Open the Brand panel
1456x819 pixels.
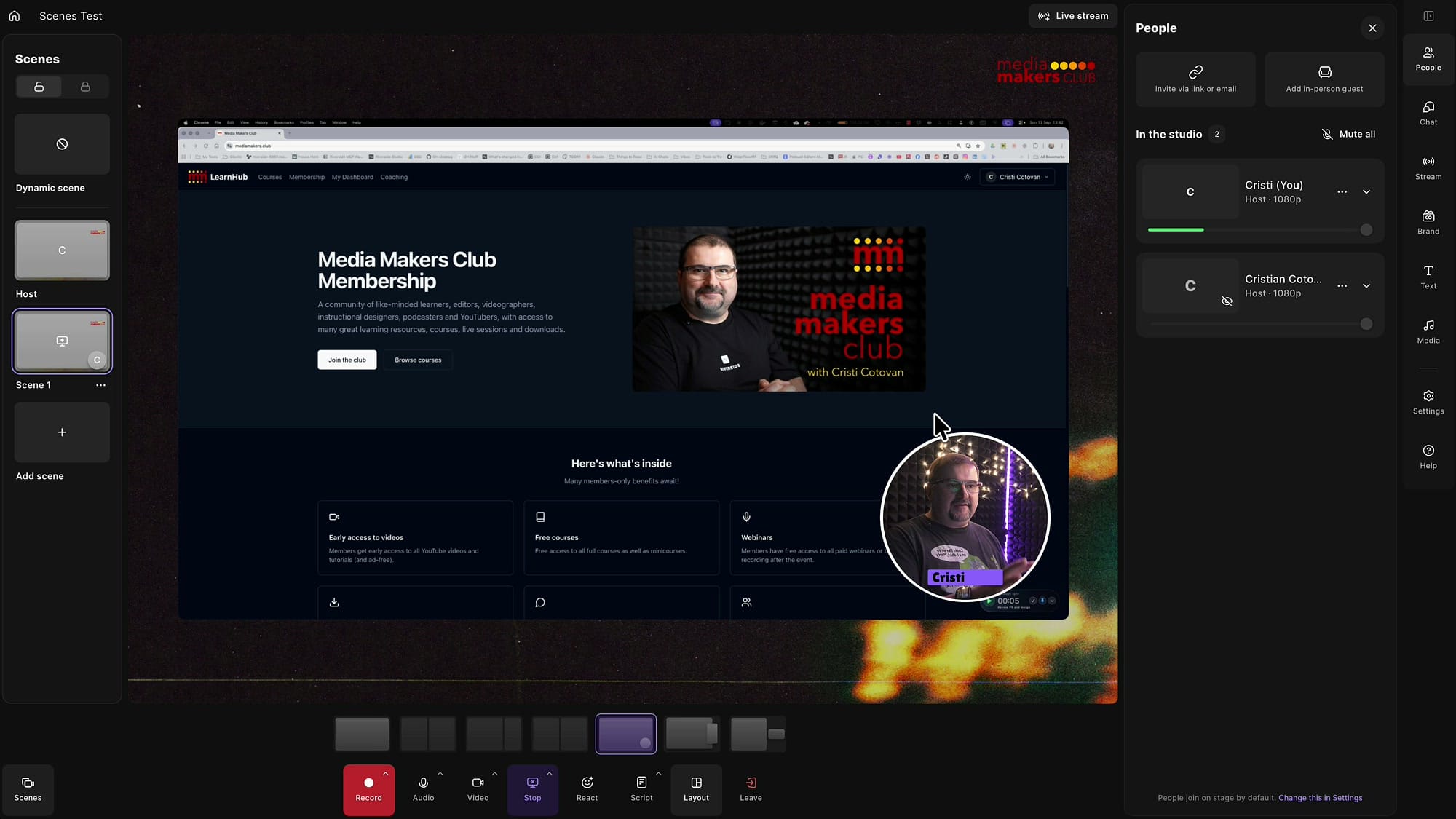pos(1428,223)
